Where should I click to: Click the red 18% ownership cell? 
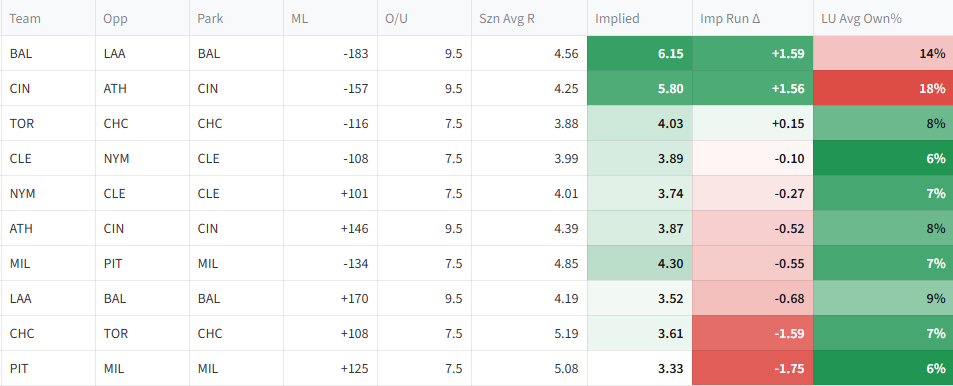pyautogui.click(x=883, y=89)
